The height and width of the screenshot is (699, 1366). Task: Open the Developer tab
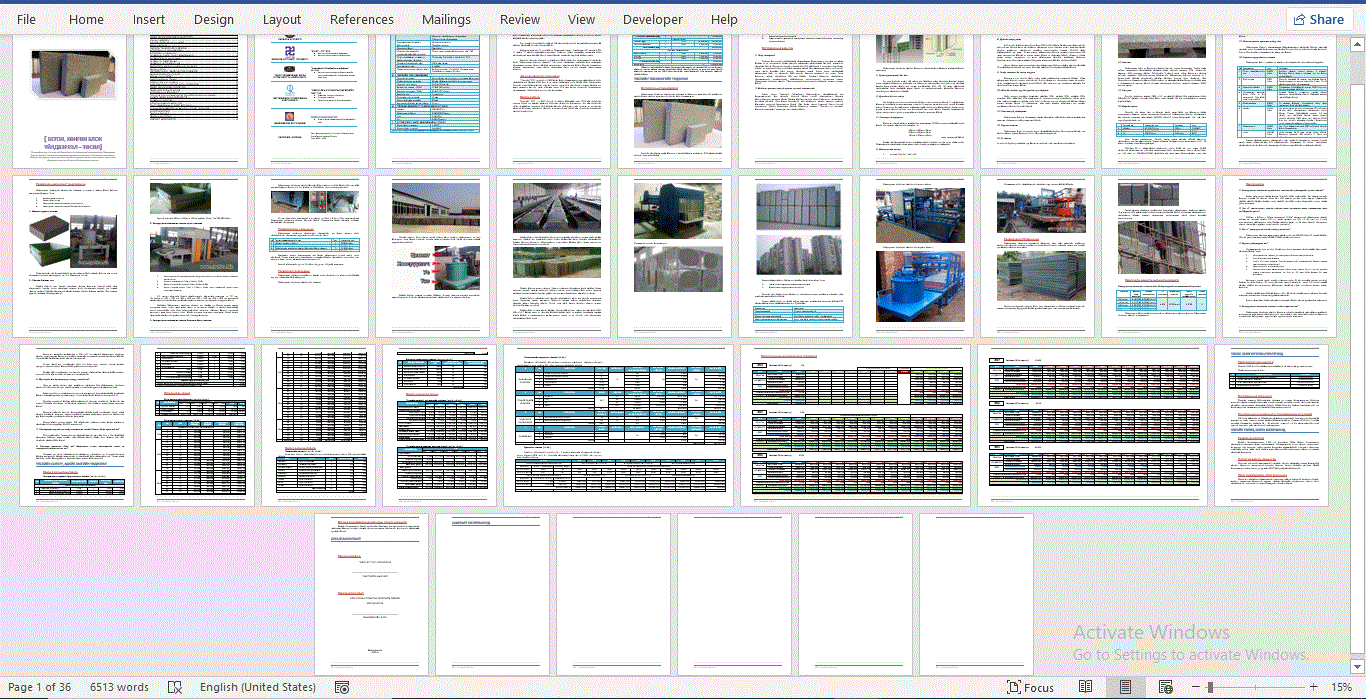tap(653, 19)
